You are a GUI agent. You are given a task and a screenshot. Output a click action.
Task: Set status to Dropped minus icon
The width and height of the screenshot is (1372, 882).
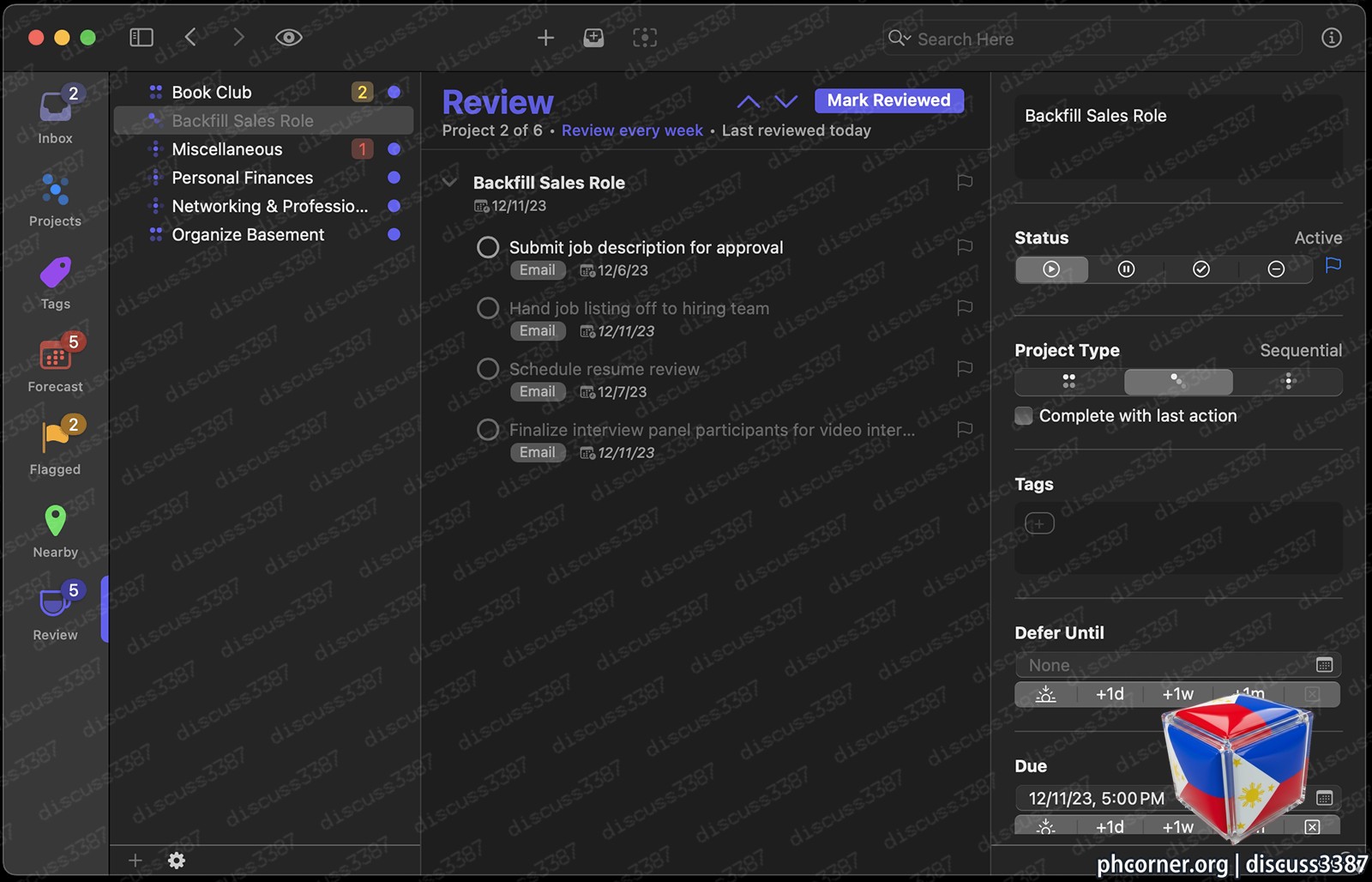point(1276,269)
